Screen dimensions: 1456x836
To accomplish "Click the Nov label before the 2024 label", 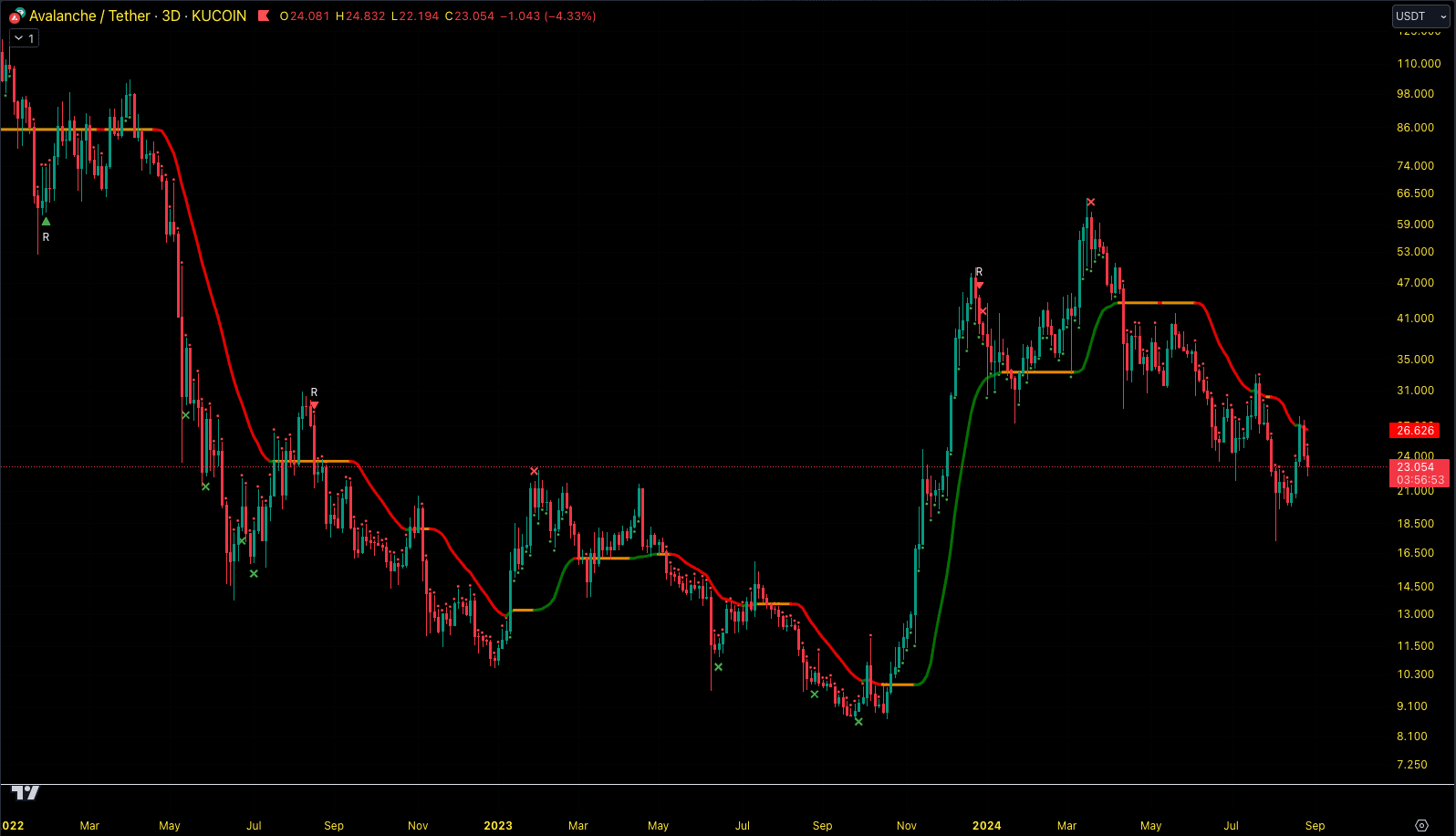I will 907,825.
